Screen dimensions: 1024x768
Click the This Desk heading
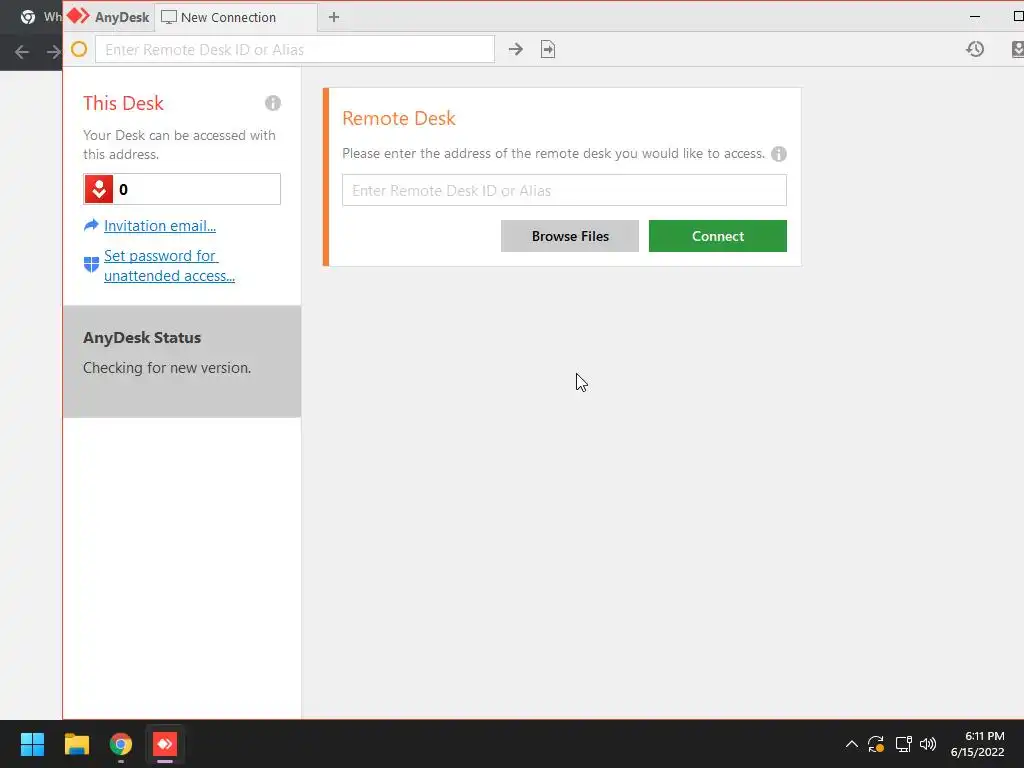[x=123, y=103]
